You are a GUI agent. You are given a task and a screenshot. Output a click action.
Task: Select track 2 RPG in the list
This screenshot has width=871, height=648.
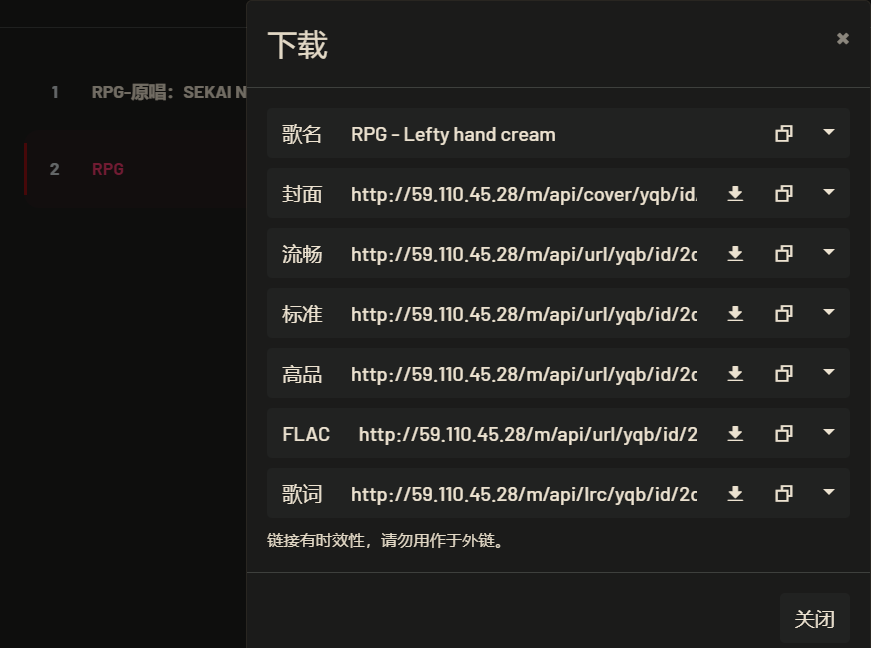[x=108, y=169]
